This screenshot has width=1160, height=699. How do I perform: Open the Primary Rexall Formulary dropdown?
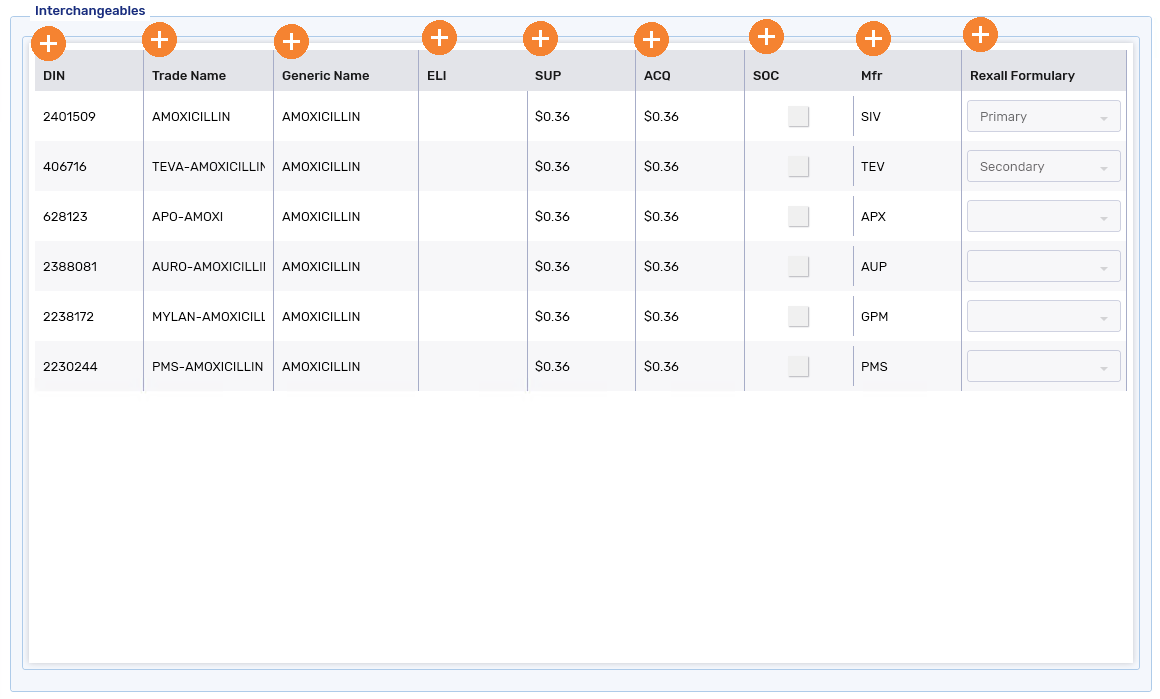tap(1043, 117)
